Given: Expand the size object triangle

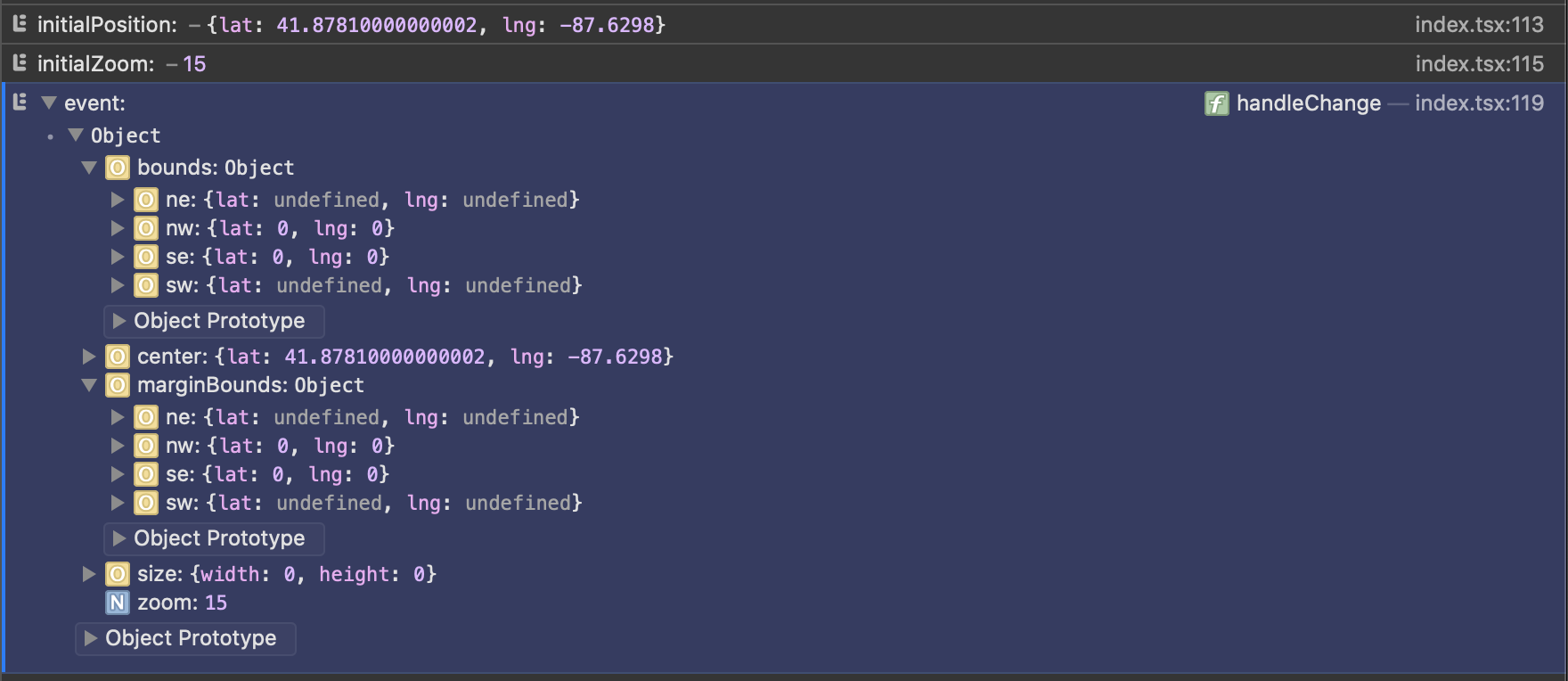Looking at the screenshot, I should click(89, 574).
